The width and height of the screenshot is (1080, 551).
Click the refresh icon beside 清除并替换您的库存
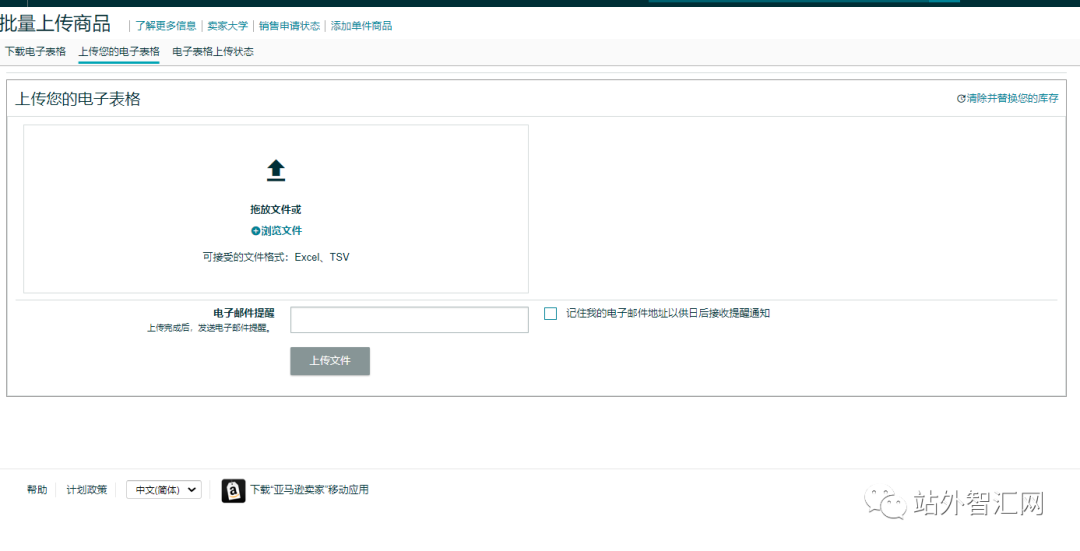click(961, 98)
